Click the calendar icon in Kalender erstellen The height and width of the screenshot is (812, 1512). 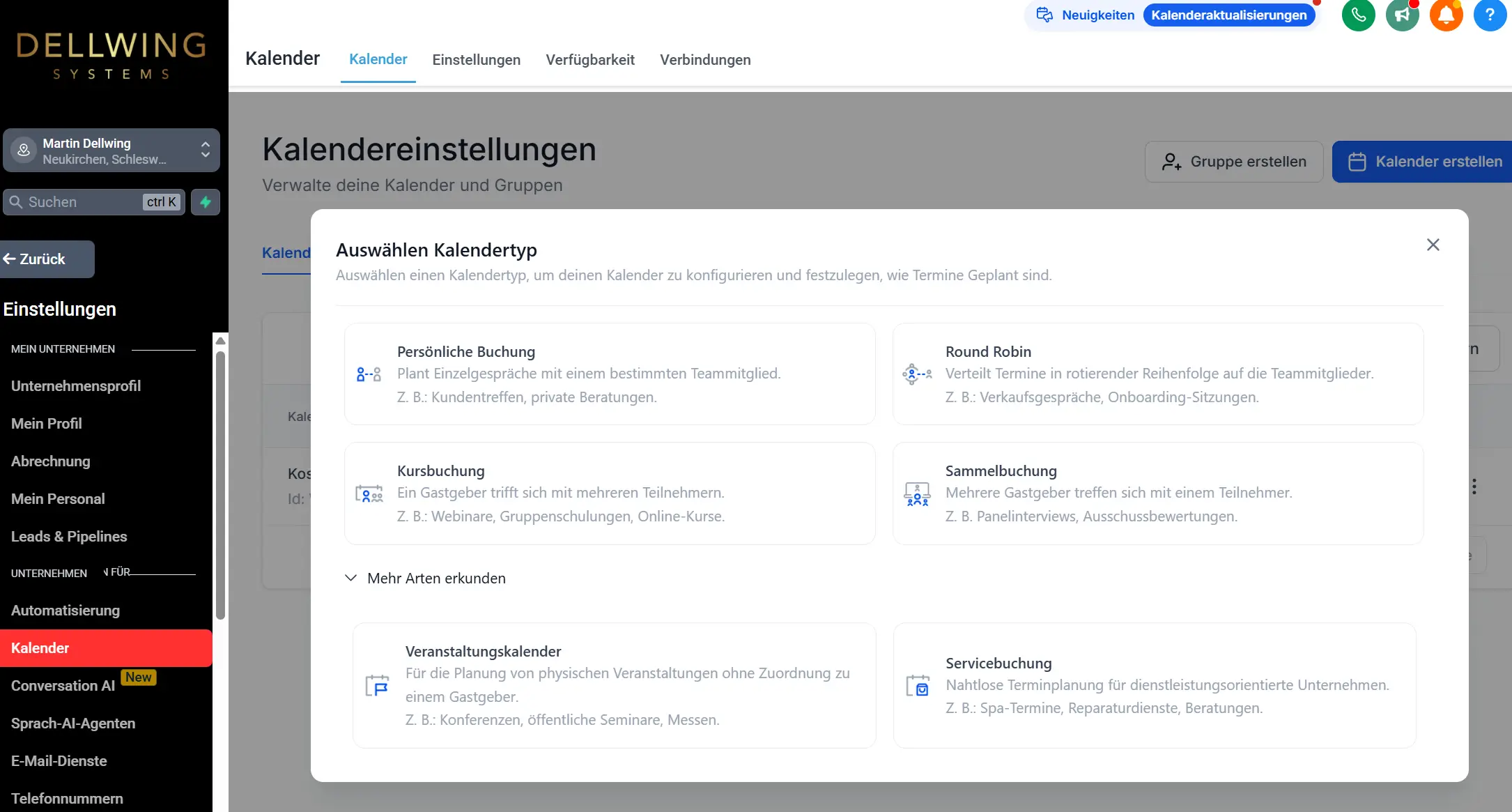point(1357,162)
